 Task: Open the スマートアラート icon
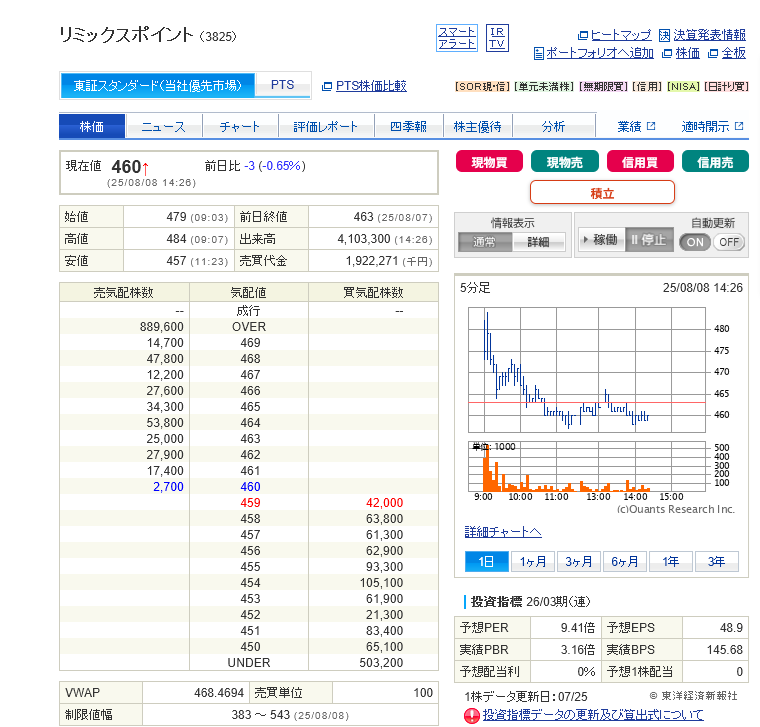coord(457,38)
